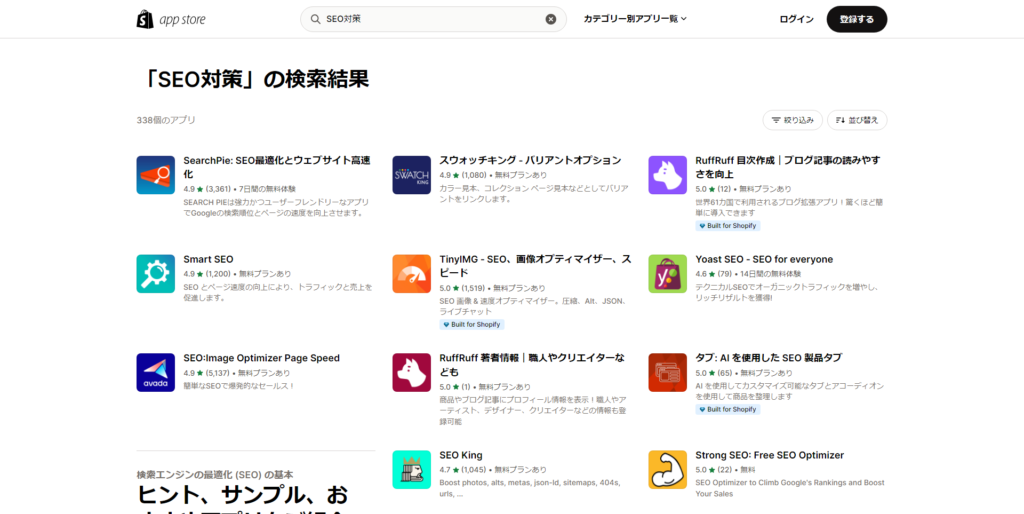Open the avada SEO app icon
1024x514 pixels.
155,372
